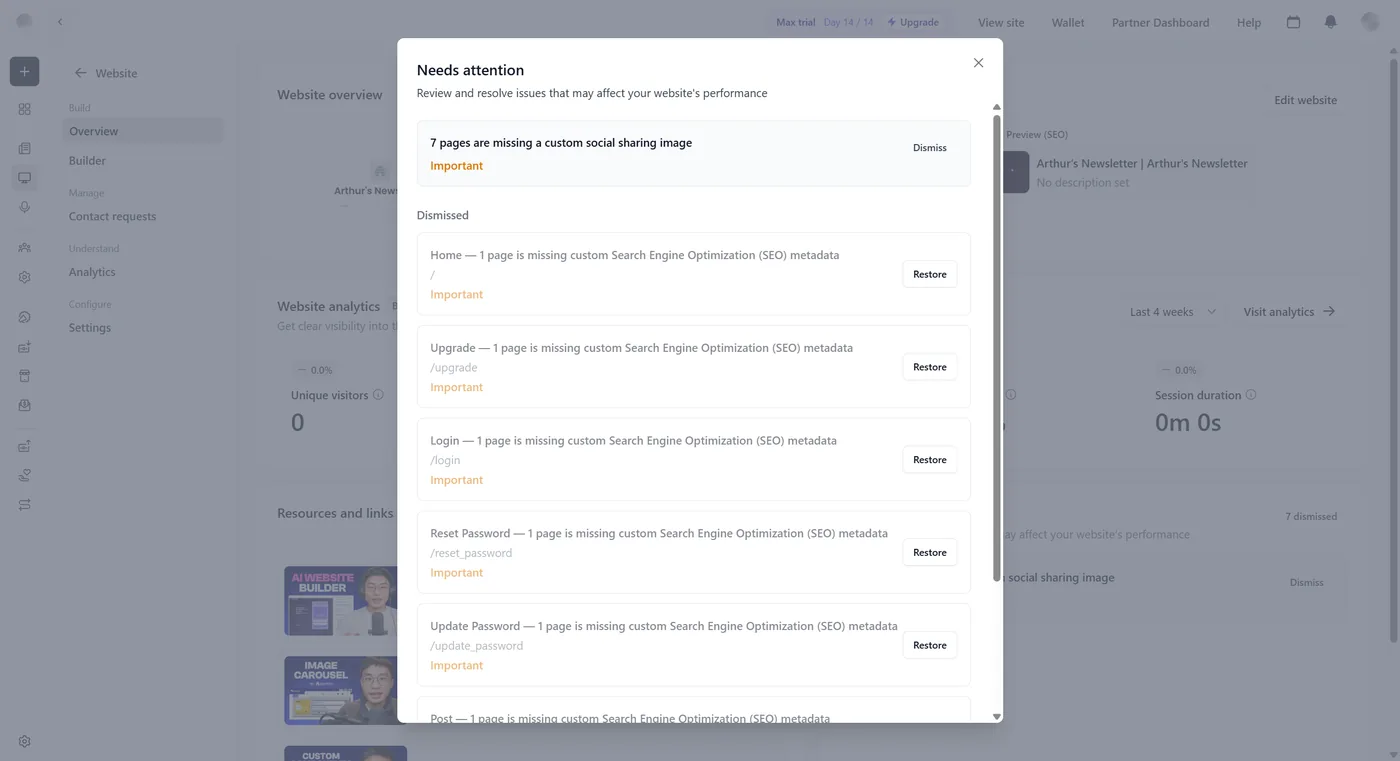Viewport: 1400px width, 761px height.
Task: Click '/upgrade' path text
Action: click(x=454, y=368)
